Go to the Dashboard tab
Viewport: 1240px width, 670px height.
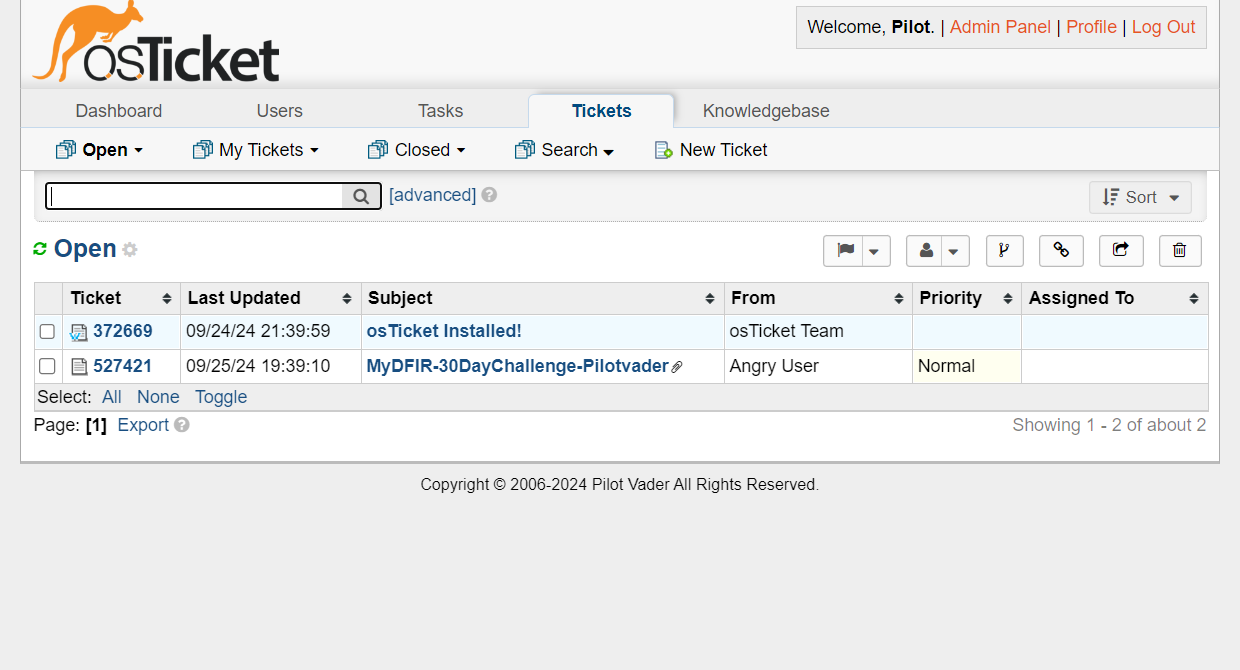(x=119, y=111)
